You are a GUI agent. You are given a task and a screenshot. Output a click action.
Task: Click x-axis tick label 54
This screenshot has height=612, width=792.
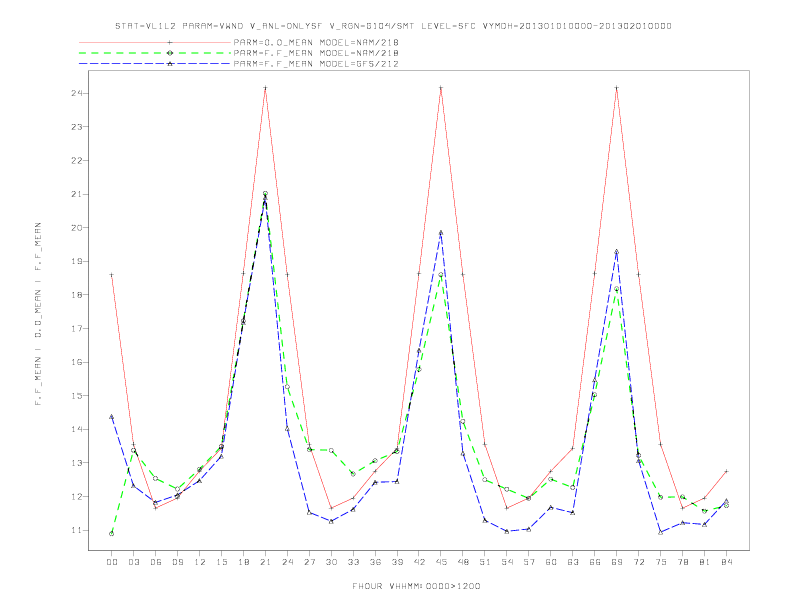click(x=507, y=562)
